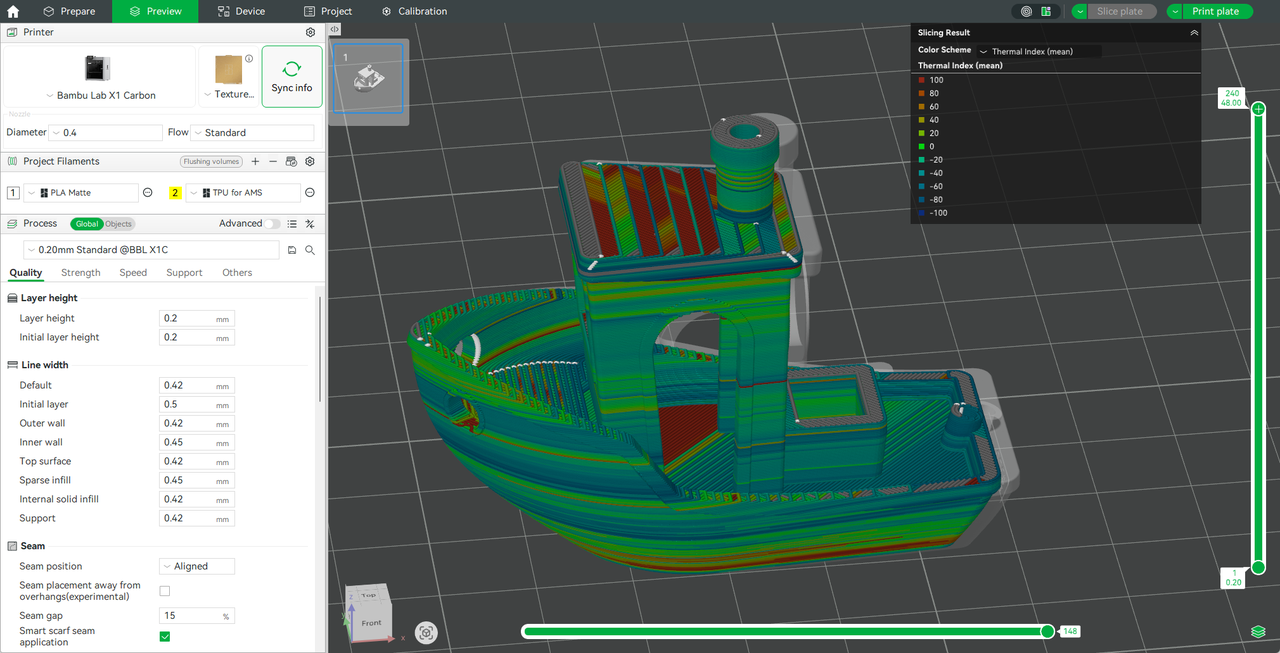The width and height of the screenshot is (1280, 653).
Task: Enable seam placement away from overhangs
Action: tap(165, 591)
